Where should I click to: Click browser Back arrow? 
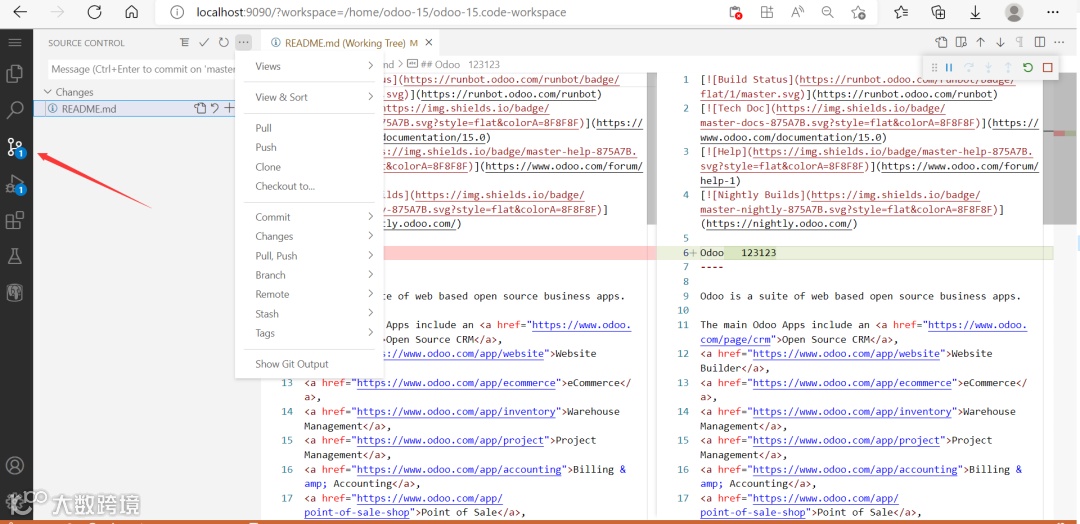21,12
